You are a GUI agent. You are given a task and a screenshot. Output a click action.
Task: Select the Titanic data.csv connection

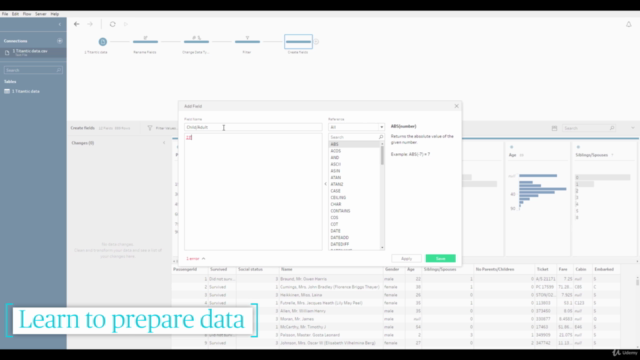tap(33, 52)
